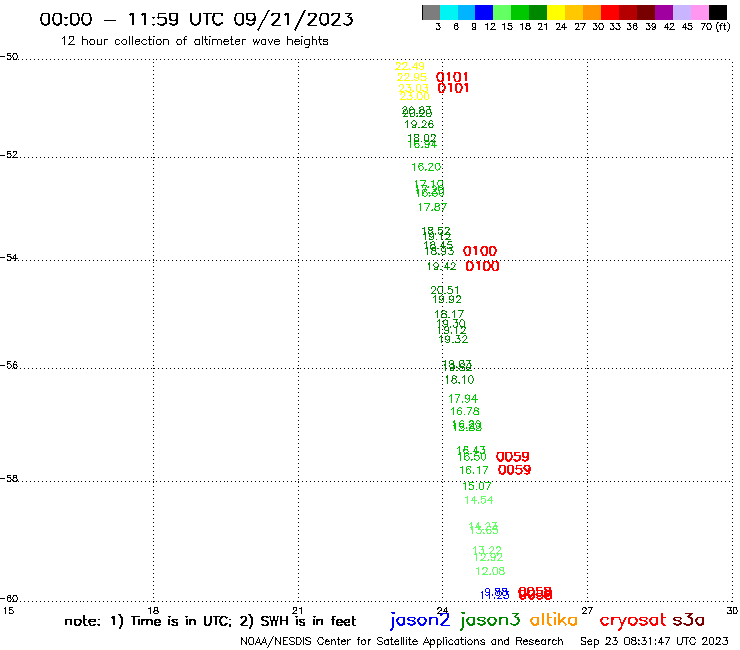Click the '12 hour collection of altimeter wave heights' subtitle
The image size is (740, 650).
pos(194,41)
